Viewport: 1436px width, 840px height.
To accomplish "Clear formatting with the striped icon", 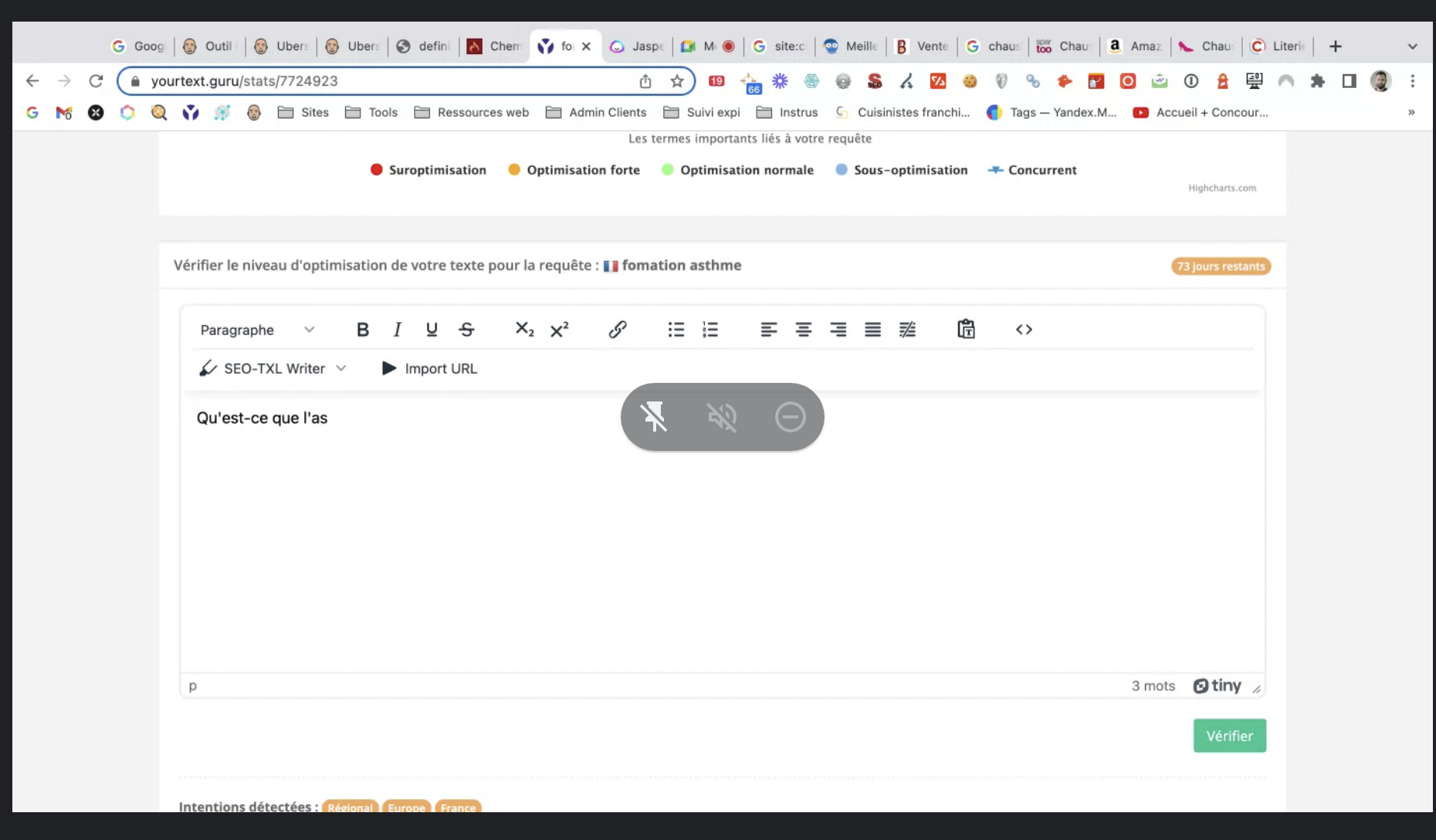I will point(907,330).
